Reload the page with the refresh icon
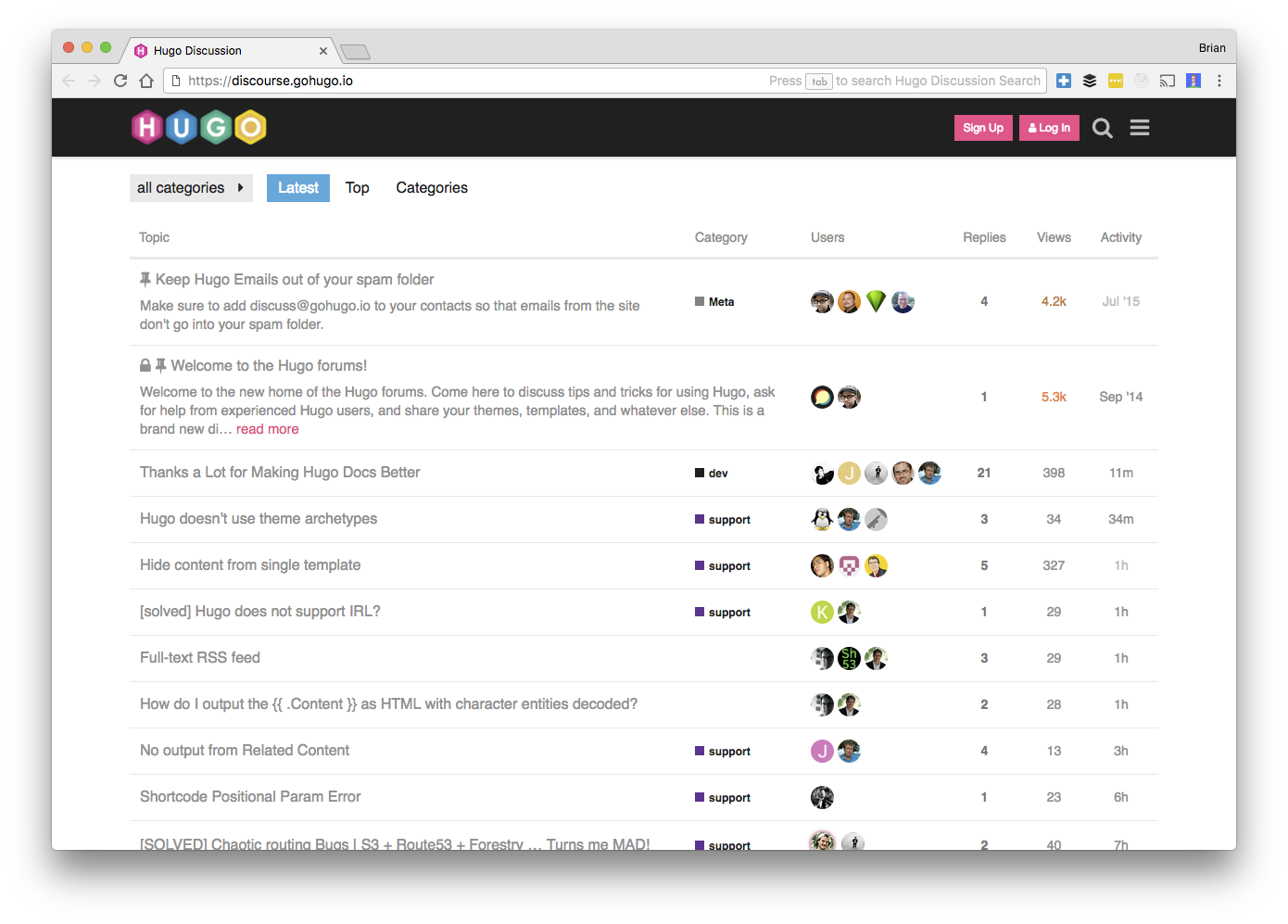 point(120,81)
